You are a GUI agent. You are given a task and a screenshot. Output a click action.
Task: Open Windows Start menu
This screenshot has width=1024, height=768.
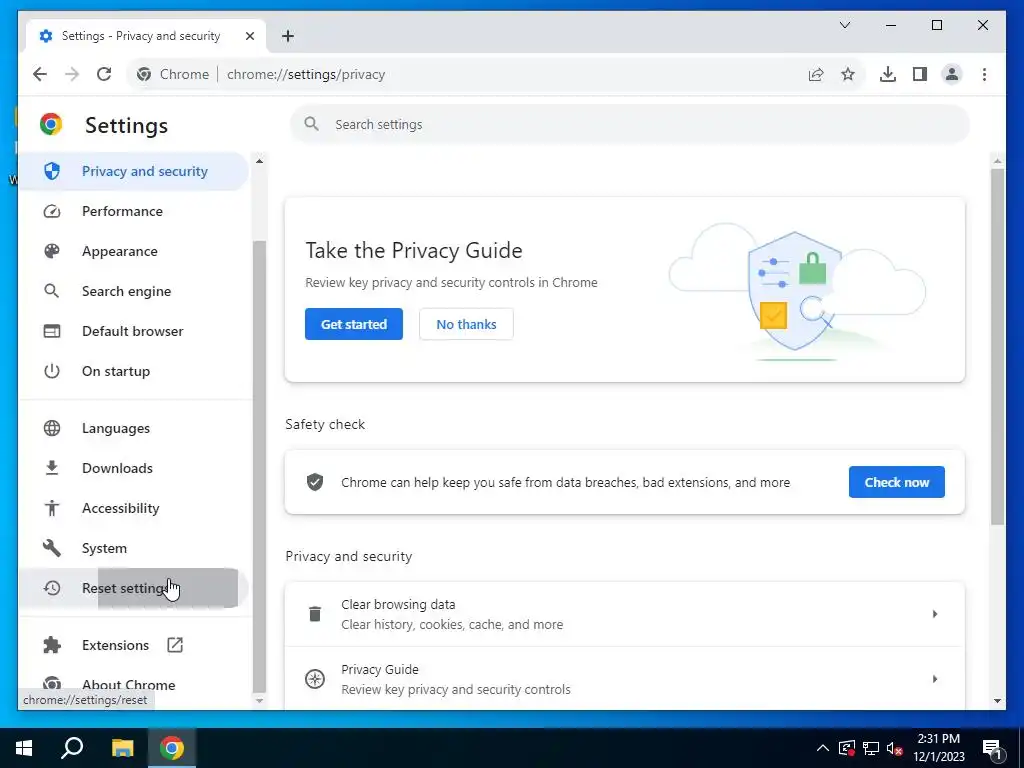24,748
